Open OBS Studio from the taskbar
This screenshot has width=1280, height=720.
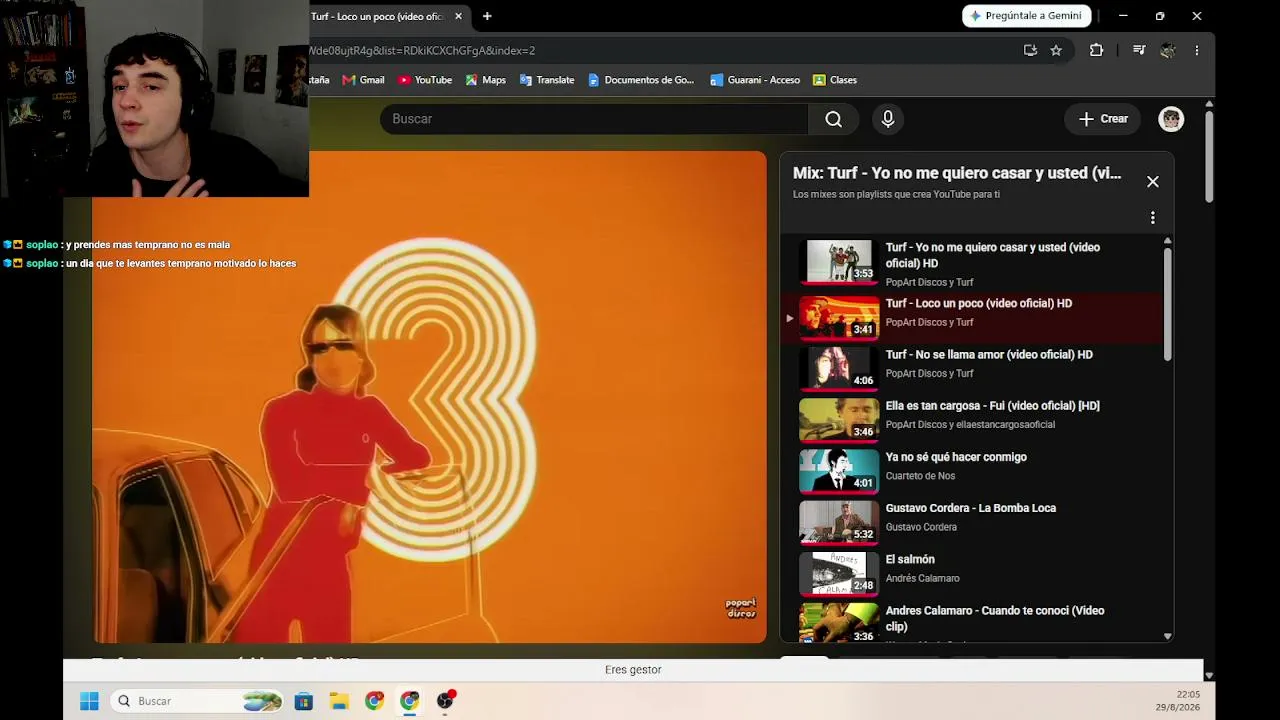(445, 701)
